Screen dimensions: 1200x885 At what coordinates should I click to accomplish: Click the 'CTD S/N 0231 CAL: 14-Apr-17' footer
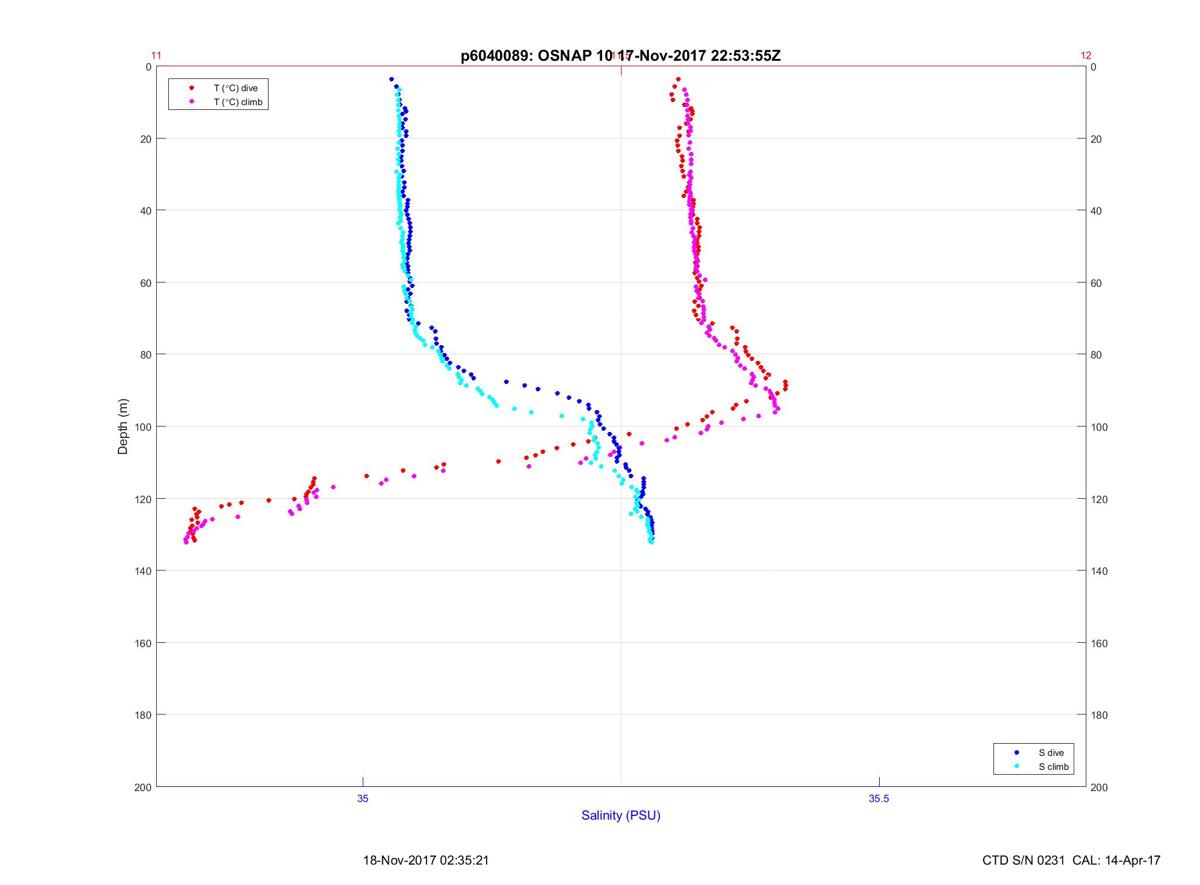1072,860
